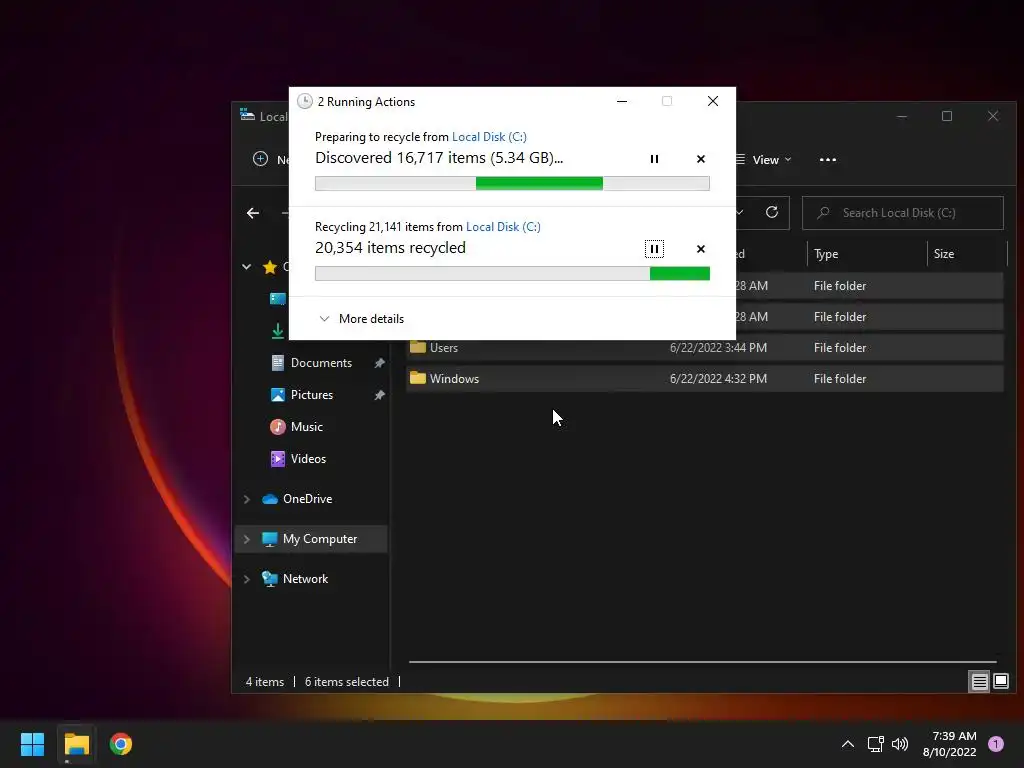Select the Users folder row
The height and width of the screenshot is (768, 1024).
point(705,347)
